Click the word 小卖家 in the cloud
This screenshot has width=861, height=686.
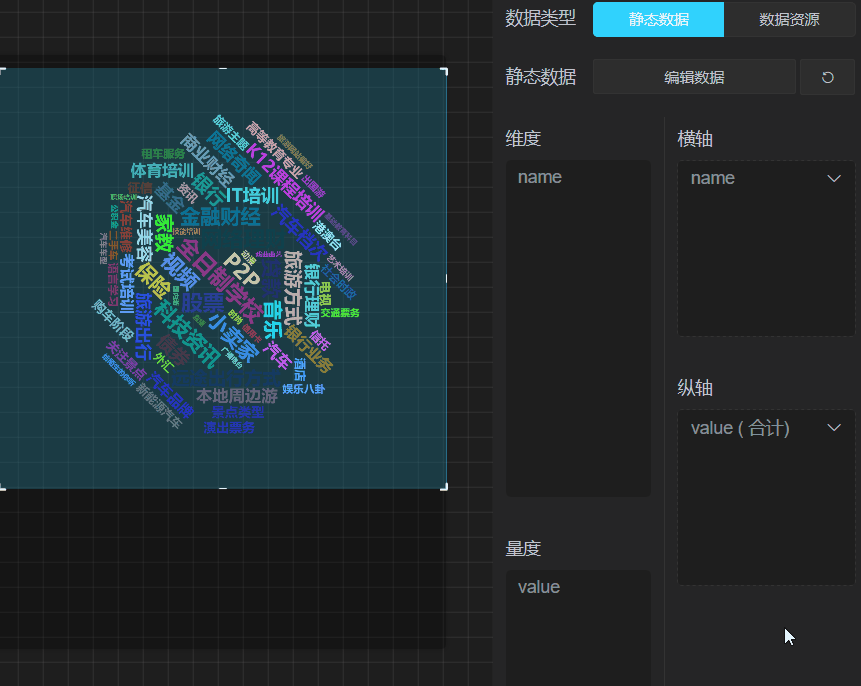[233, 338]
